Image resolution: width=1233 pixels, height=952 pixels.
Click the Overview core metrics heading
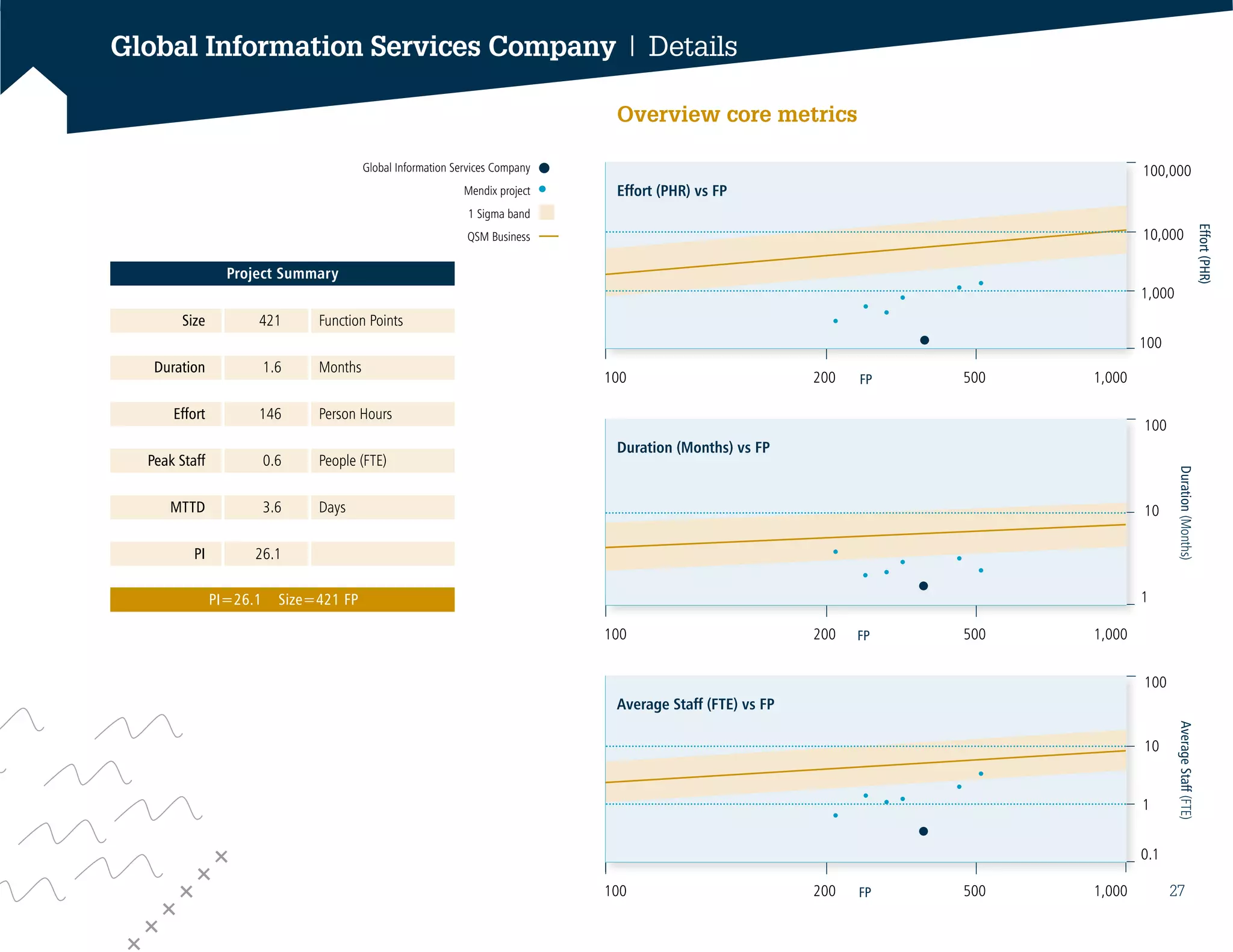click(x=737, y=114)
